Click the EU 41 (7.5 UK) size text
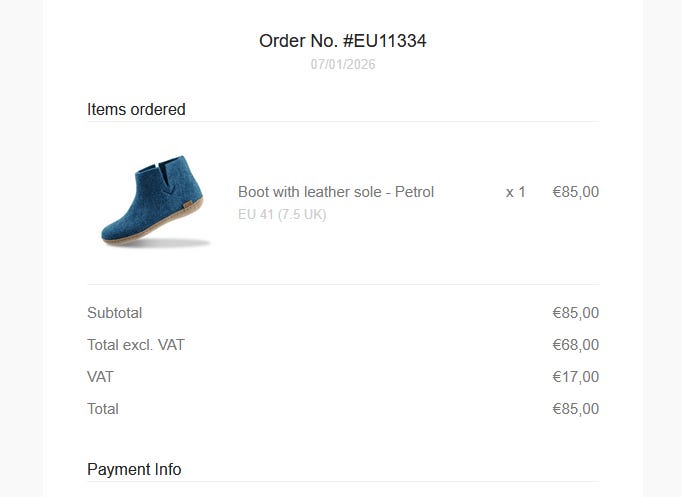 click(x=282, y=214)
